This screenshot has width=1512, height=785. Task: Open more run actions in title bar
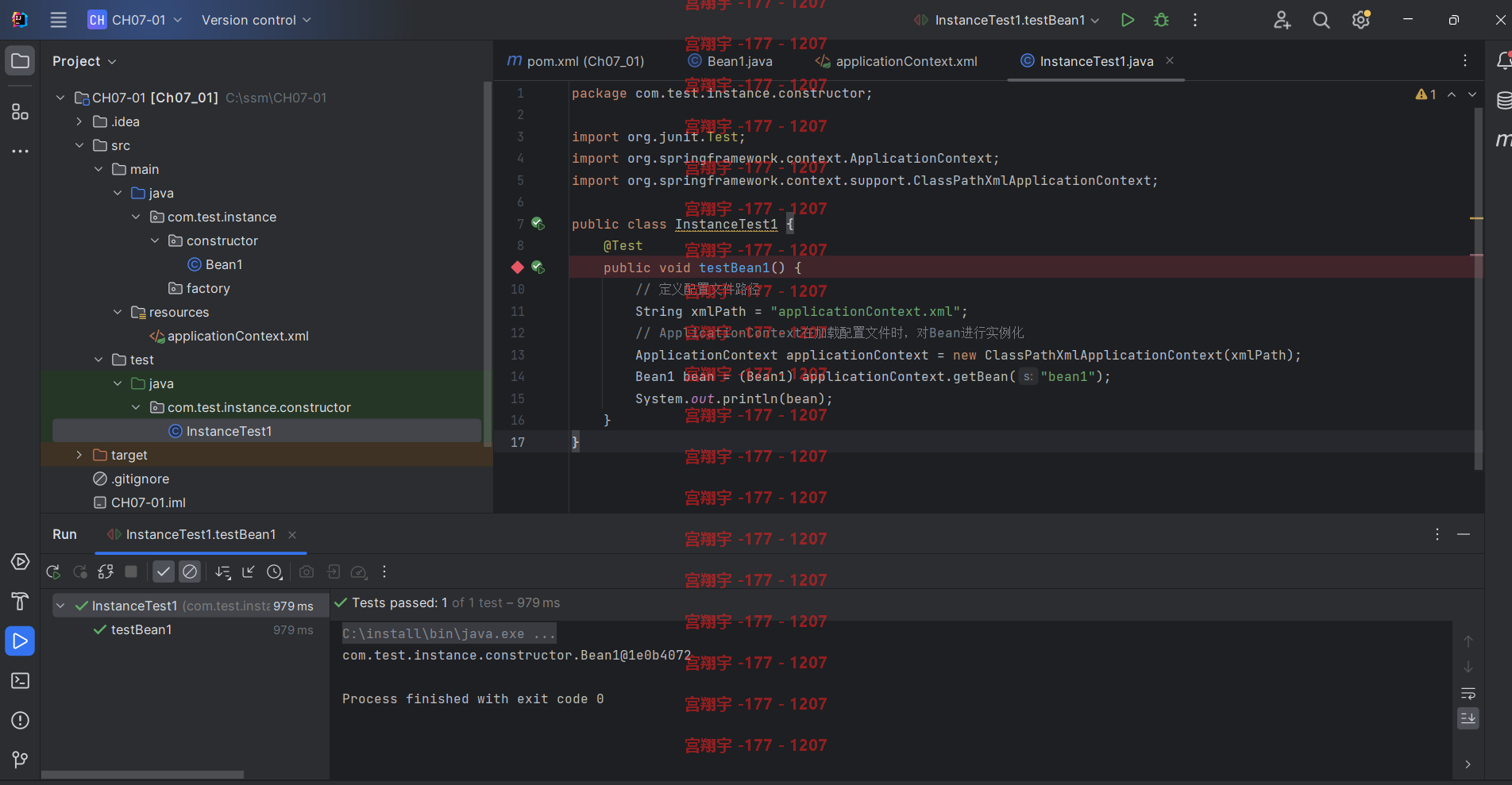point(1195,20)
